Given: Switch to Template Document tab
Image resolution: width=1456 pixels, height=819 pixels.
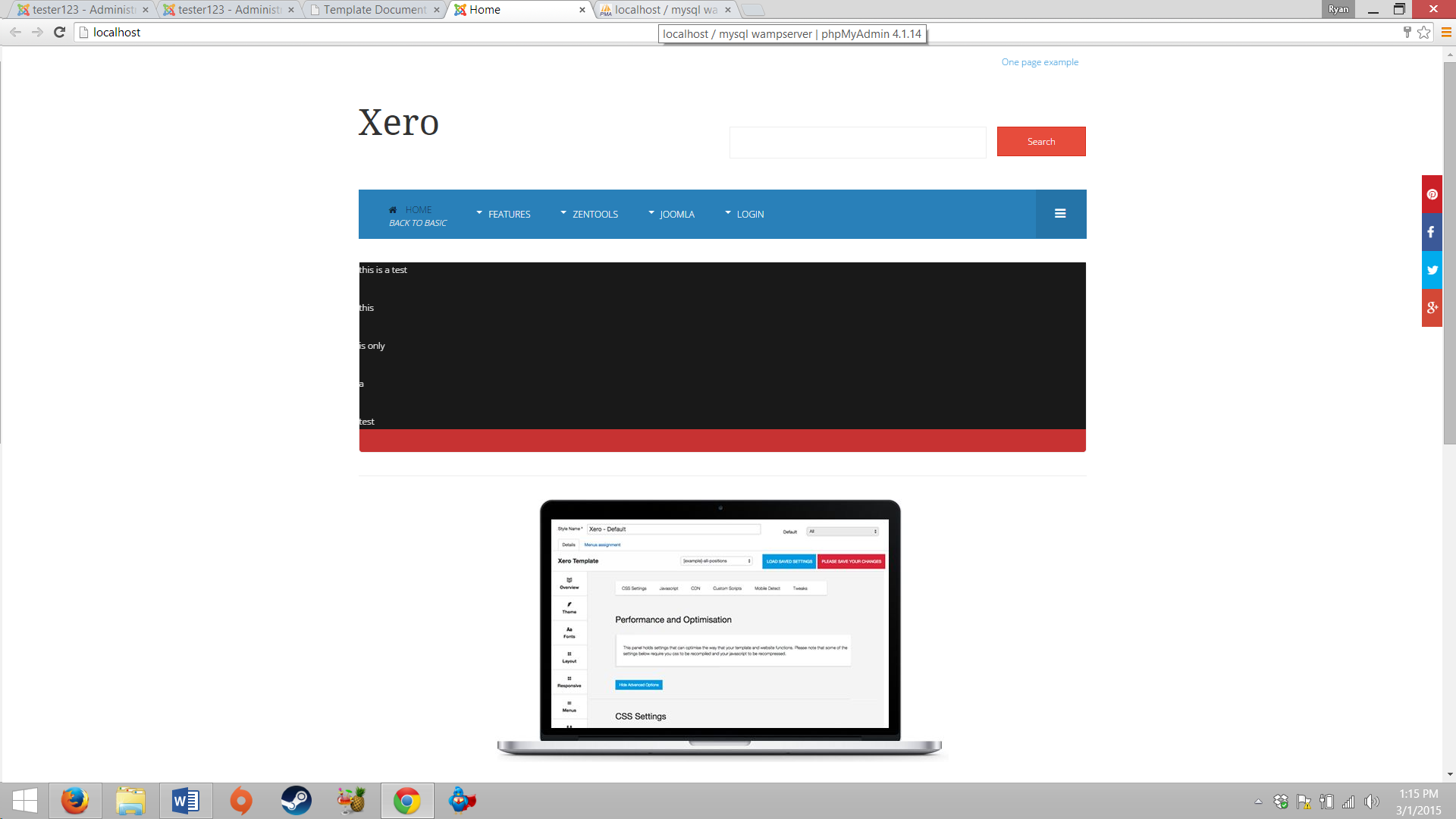Looking at the screenshot, I should click(x=374, y=10).
